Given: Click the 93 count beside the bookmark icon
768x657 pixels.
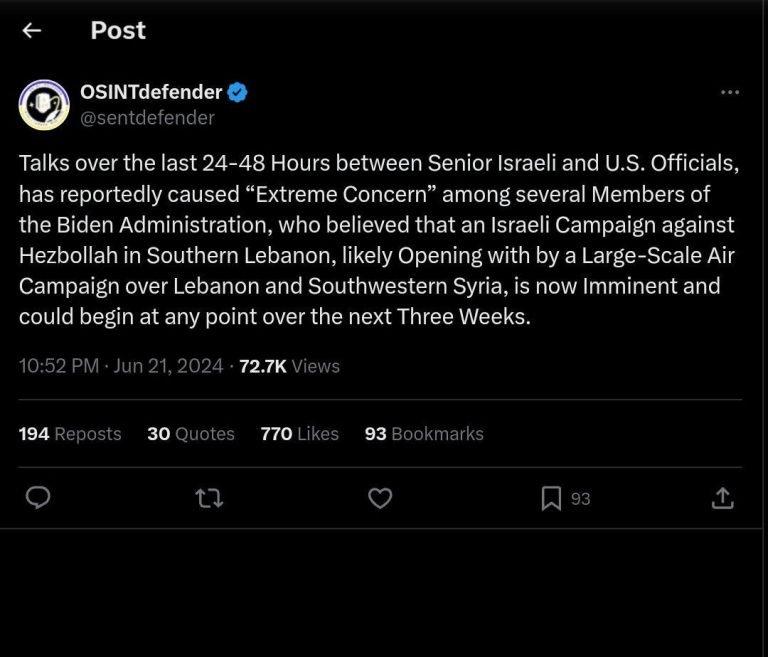Looking at the screenshot, I should (581, 498).
